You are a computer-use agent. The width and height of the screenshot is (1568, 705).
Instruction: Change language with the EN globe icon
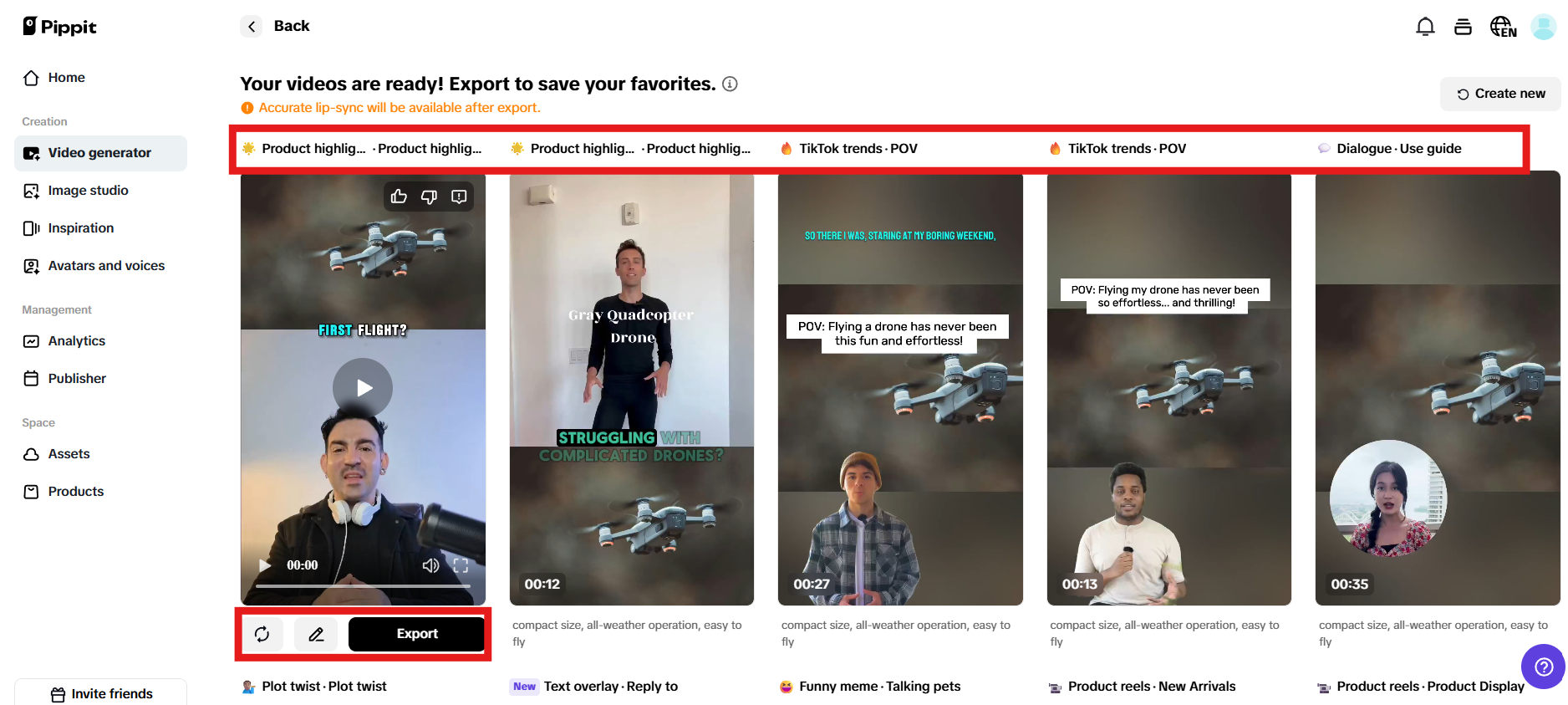coord(1503,27)
